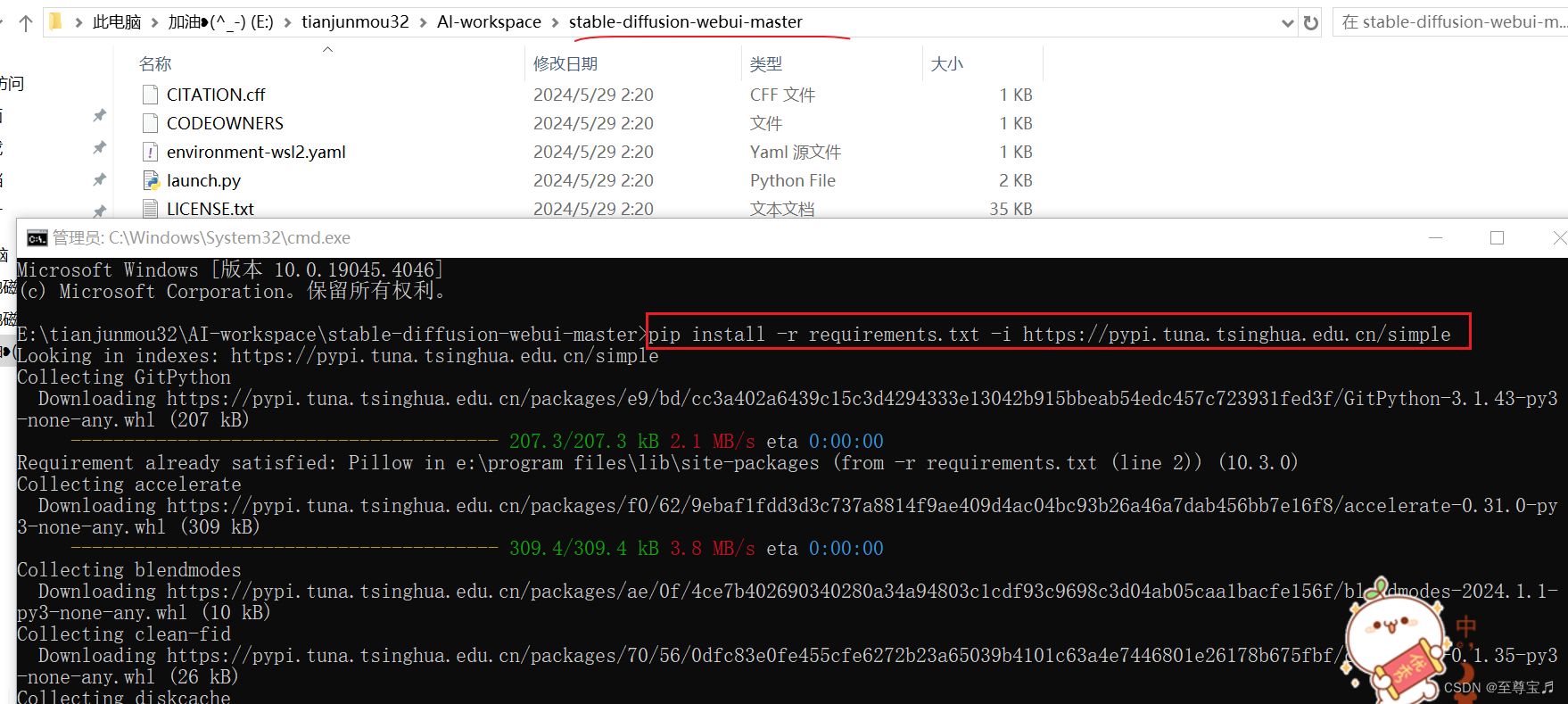Sort files by the 类型 column header
Screen dimensions: 1568x704
click(766, 64)
